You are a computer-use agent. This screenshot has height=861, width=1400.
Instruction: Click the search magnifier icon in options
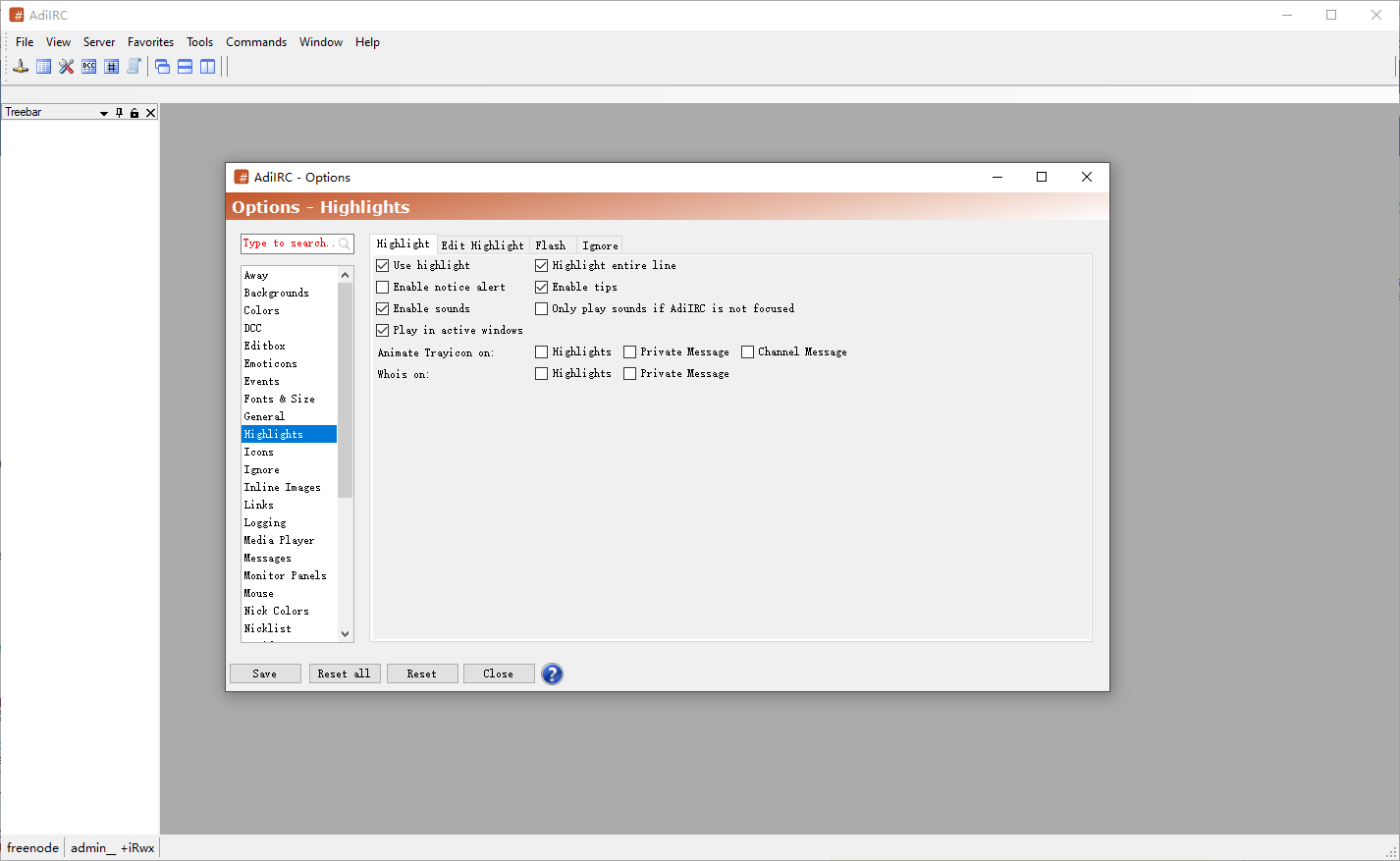click(345, 243)
